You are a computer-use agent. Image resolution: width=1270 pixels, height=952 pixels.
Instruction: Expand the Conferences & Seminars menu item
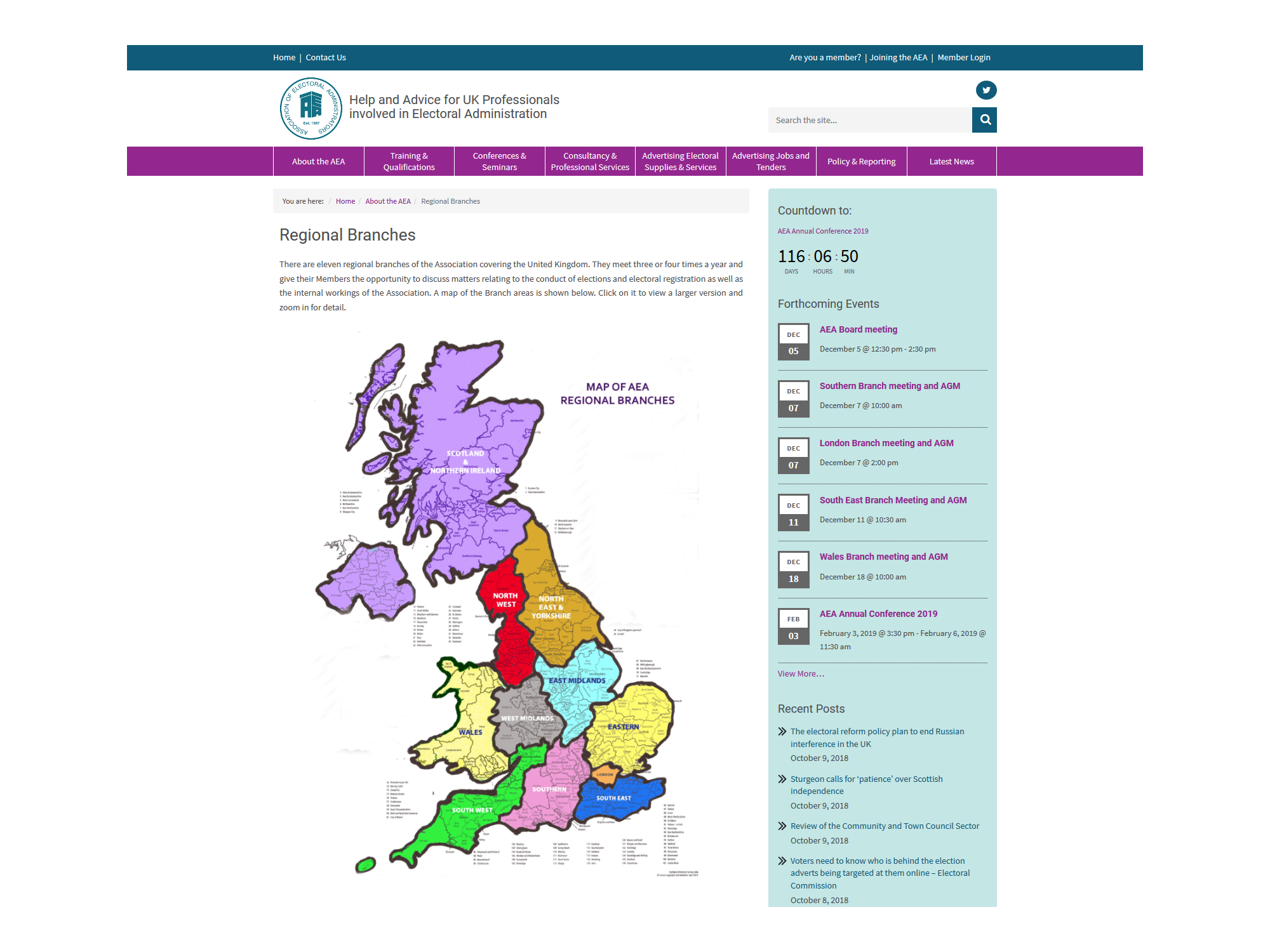[x=499, y=160]
